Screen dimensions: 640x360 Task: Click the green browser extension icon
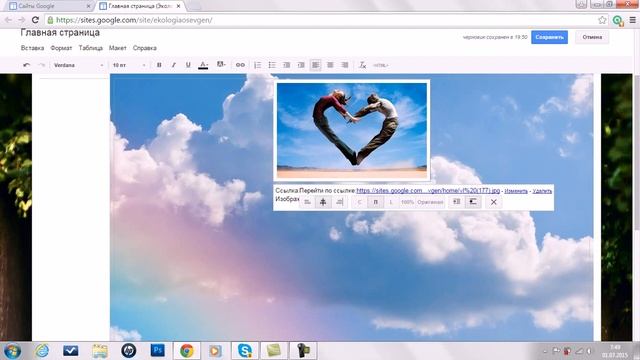pyautogui.click(x=618, y=20)
